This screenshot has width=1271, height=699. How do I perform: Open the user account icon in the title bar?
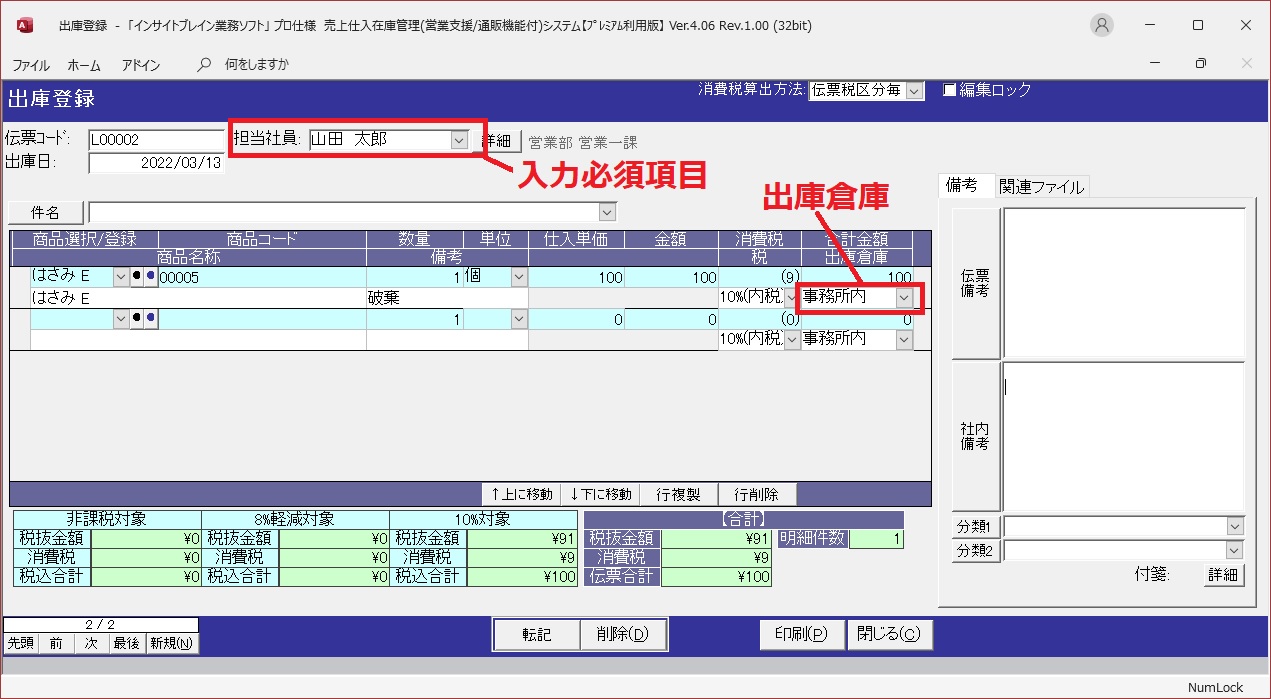1102,25
